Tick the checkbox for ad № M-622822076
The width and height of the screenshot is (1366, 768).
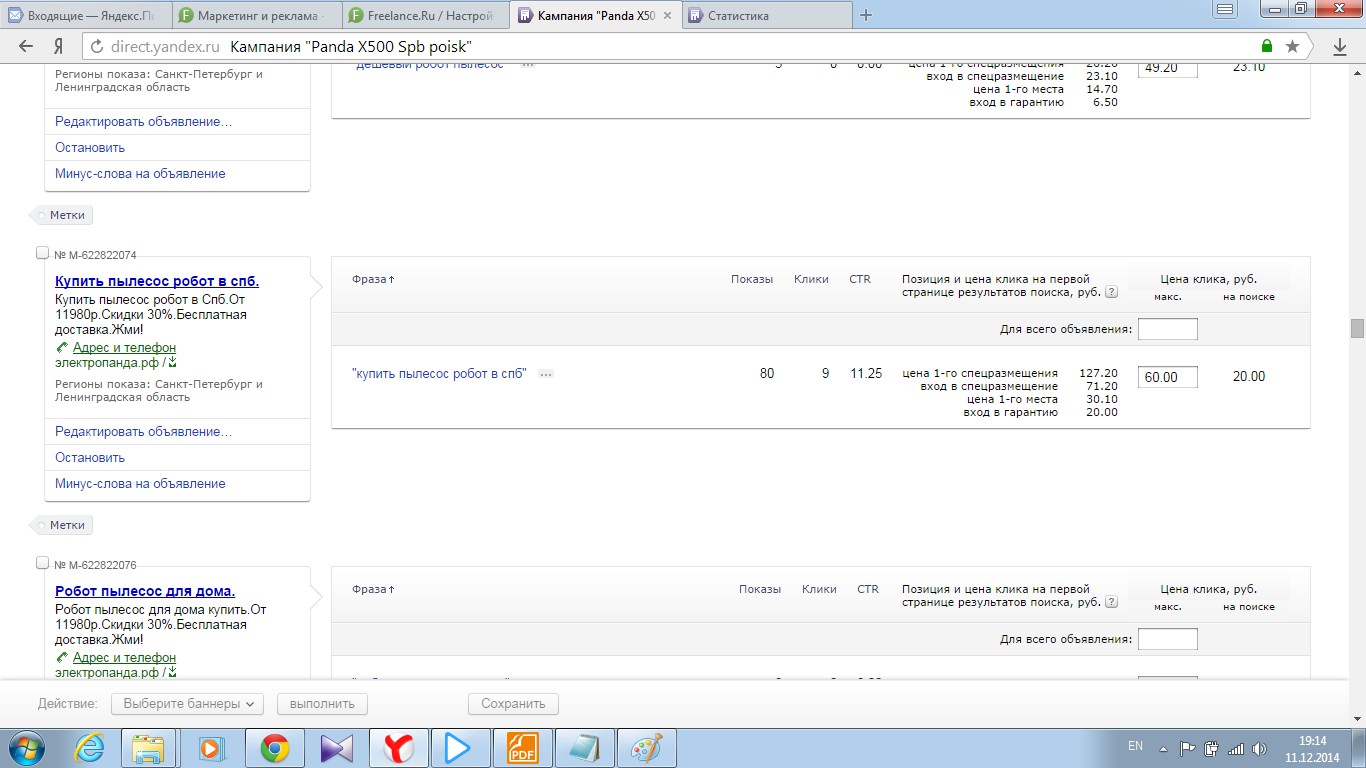(42, 563)
